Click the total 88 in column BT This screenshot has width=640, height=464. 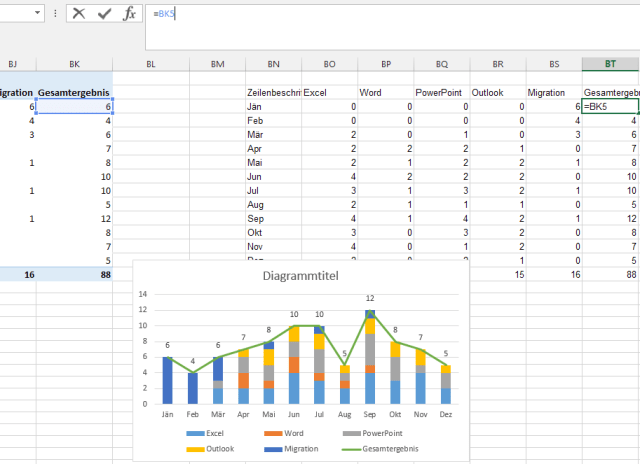(x=610, y=275)
